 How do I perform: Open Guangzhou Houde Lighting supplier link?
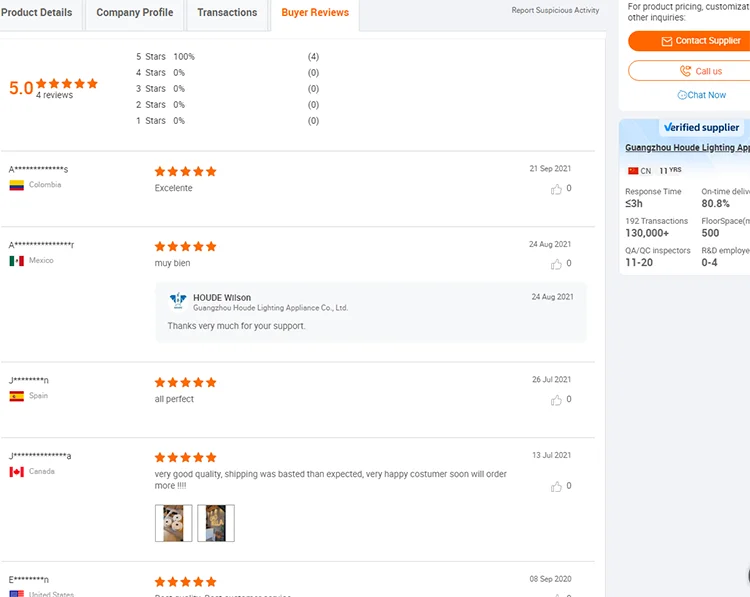coord(687,147)
